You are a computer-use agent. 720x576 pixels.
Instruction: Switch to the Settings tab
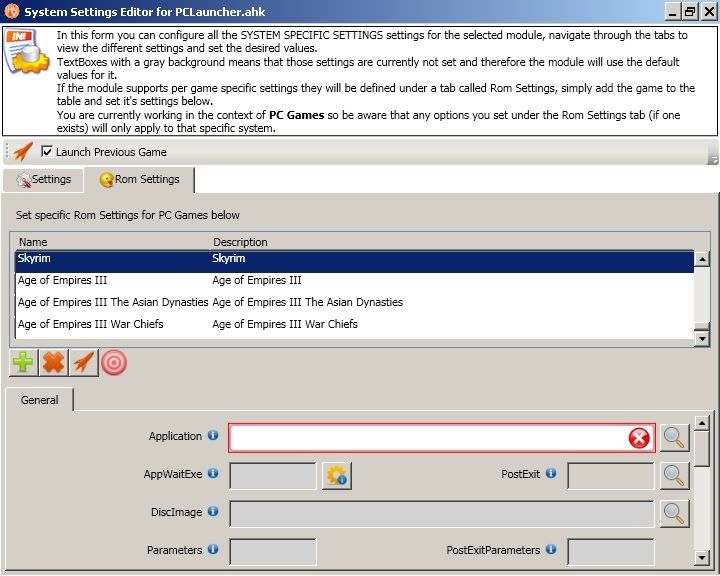click(44, 179)
